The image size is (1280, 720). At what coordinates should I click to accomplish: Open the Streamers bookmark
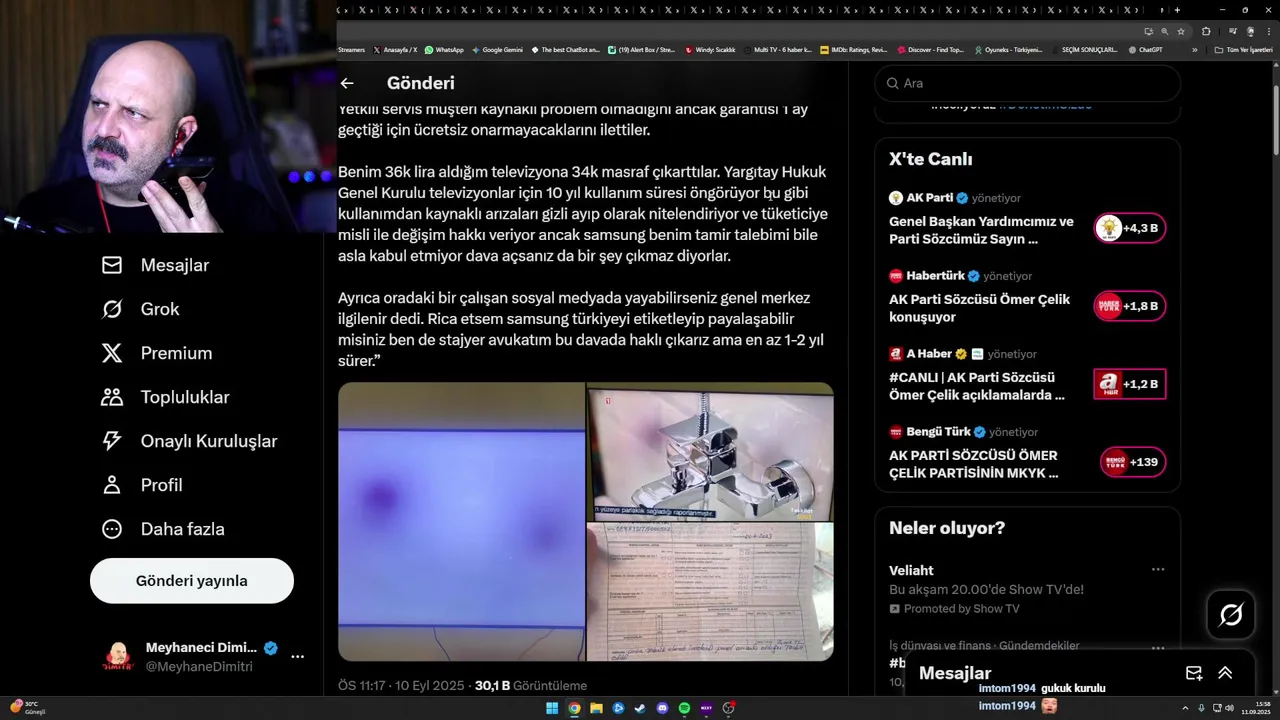352,49
